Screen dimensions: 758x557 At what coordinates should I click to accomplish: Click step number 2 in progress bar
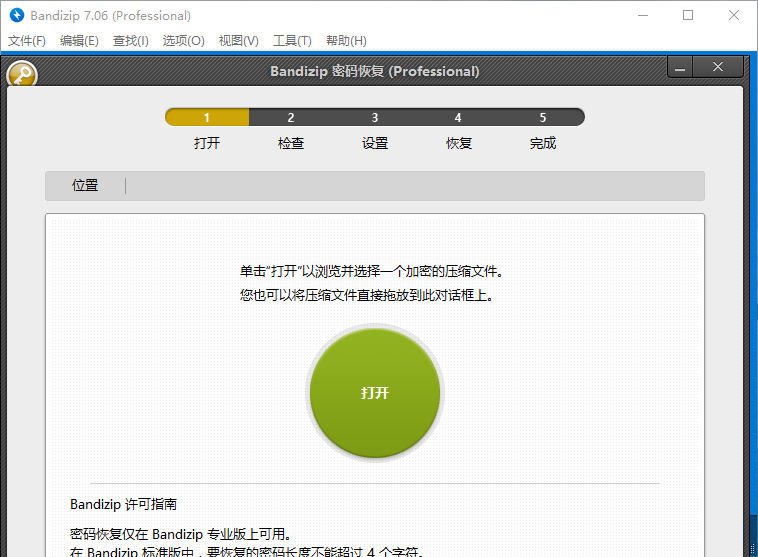point(291,118)
